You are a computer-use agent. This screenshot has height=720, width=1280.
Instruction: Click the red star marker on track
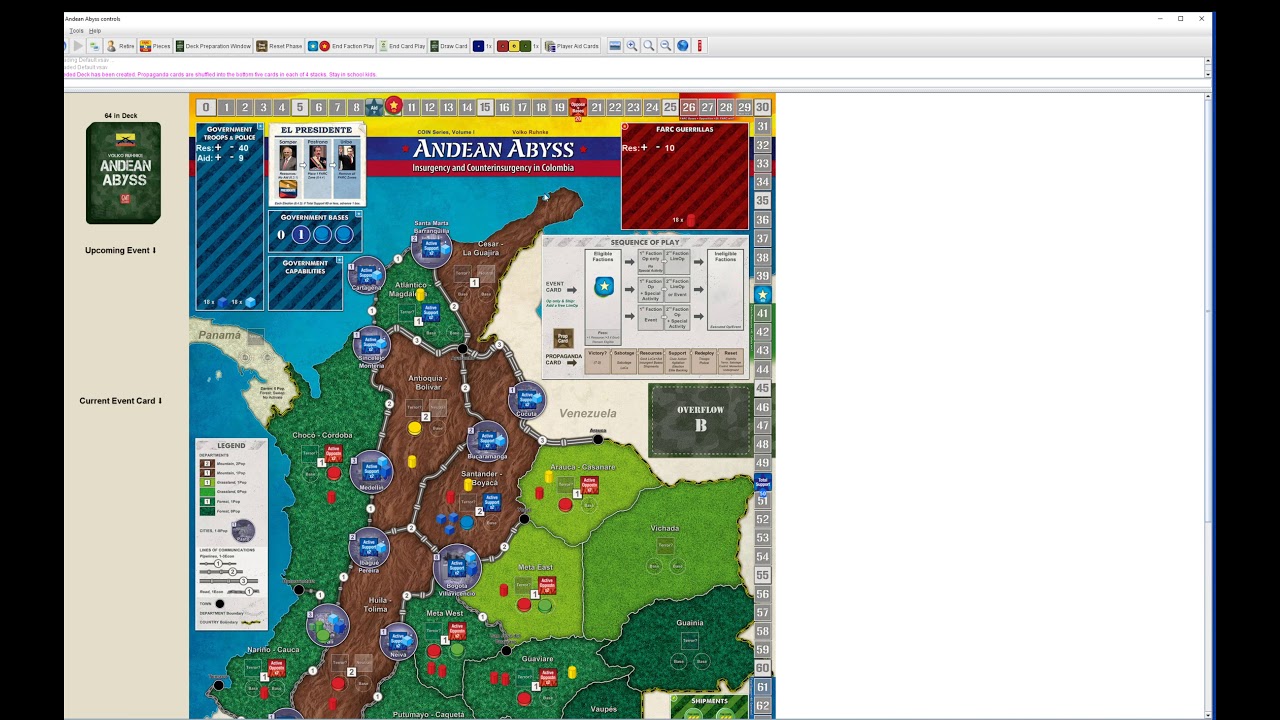coord(394,104)
